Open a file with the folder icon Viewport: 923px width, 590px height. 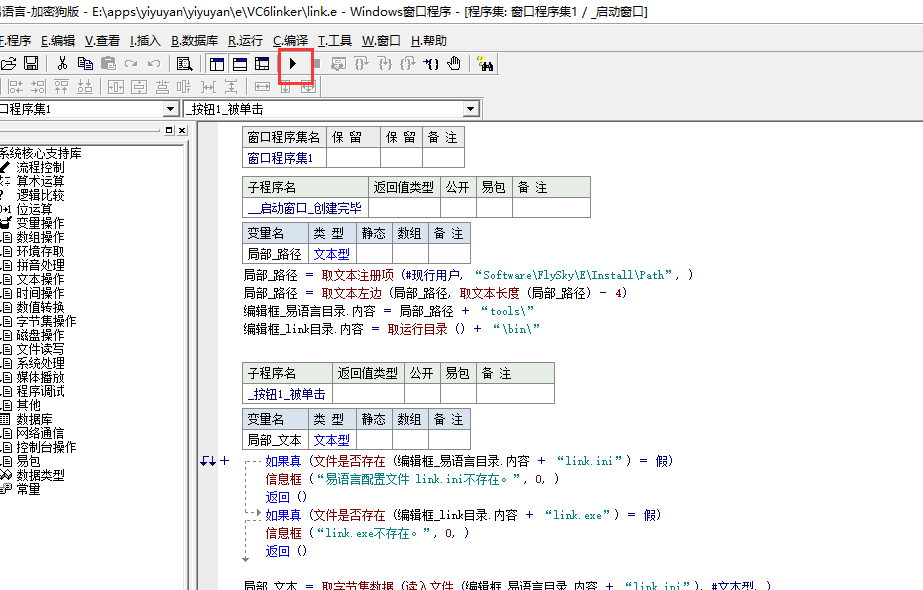click(x=8, y=64)
